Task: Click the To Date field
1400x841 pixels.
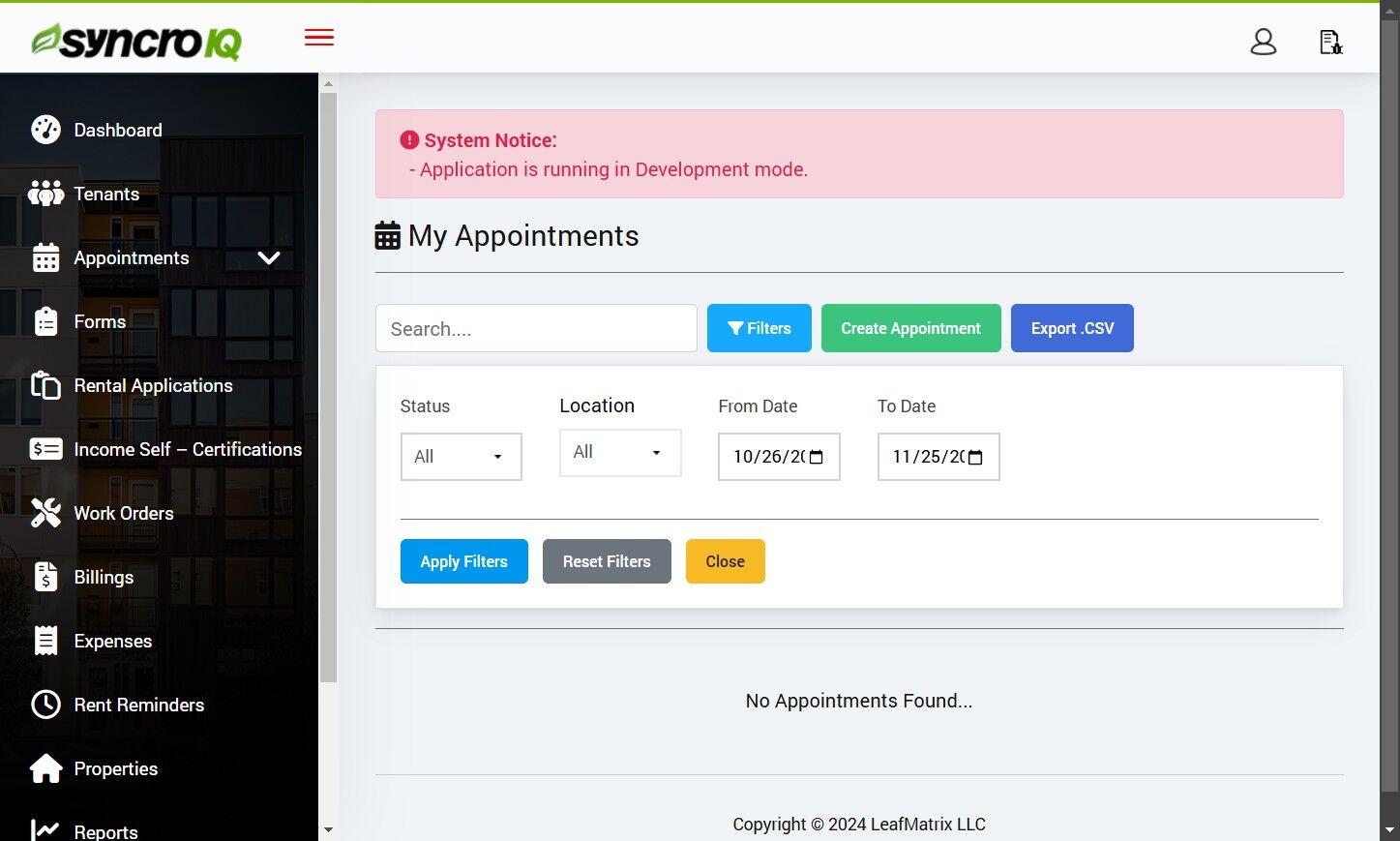Action: click(938, 457)
